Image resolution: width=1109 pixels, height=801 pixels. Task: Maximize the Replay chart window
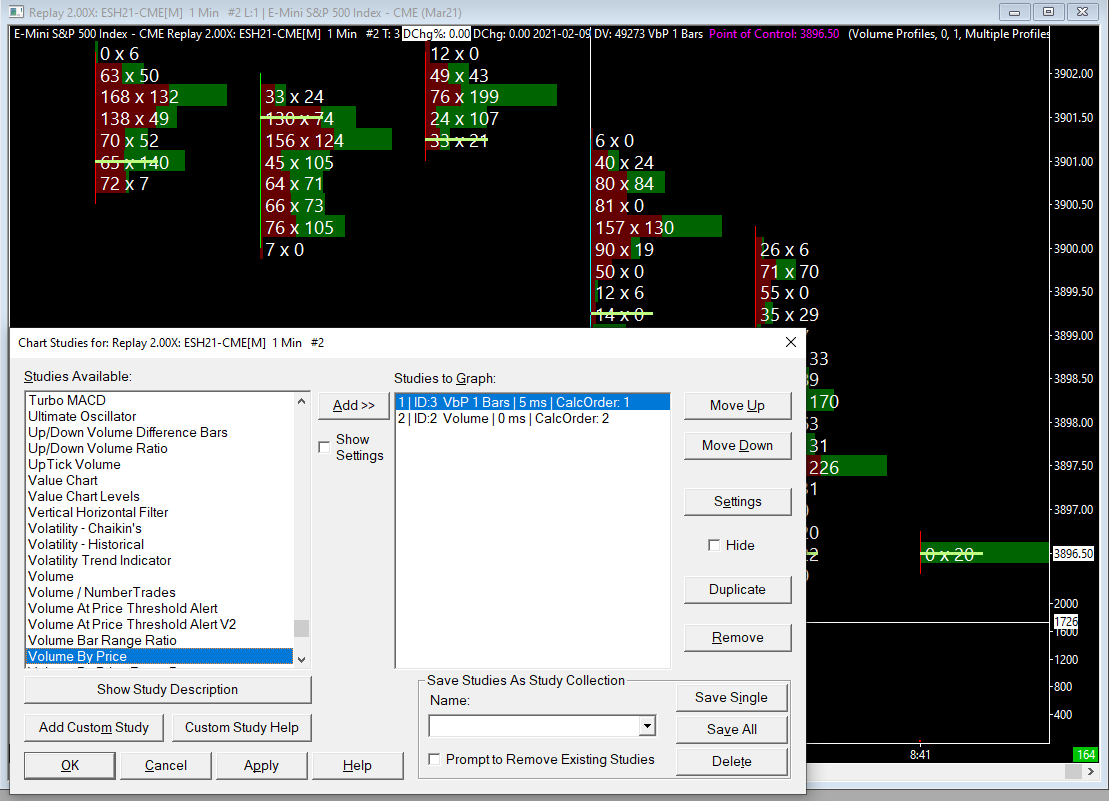point(1048,12)
